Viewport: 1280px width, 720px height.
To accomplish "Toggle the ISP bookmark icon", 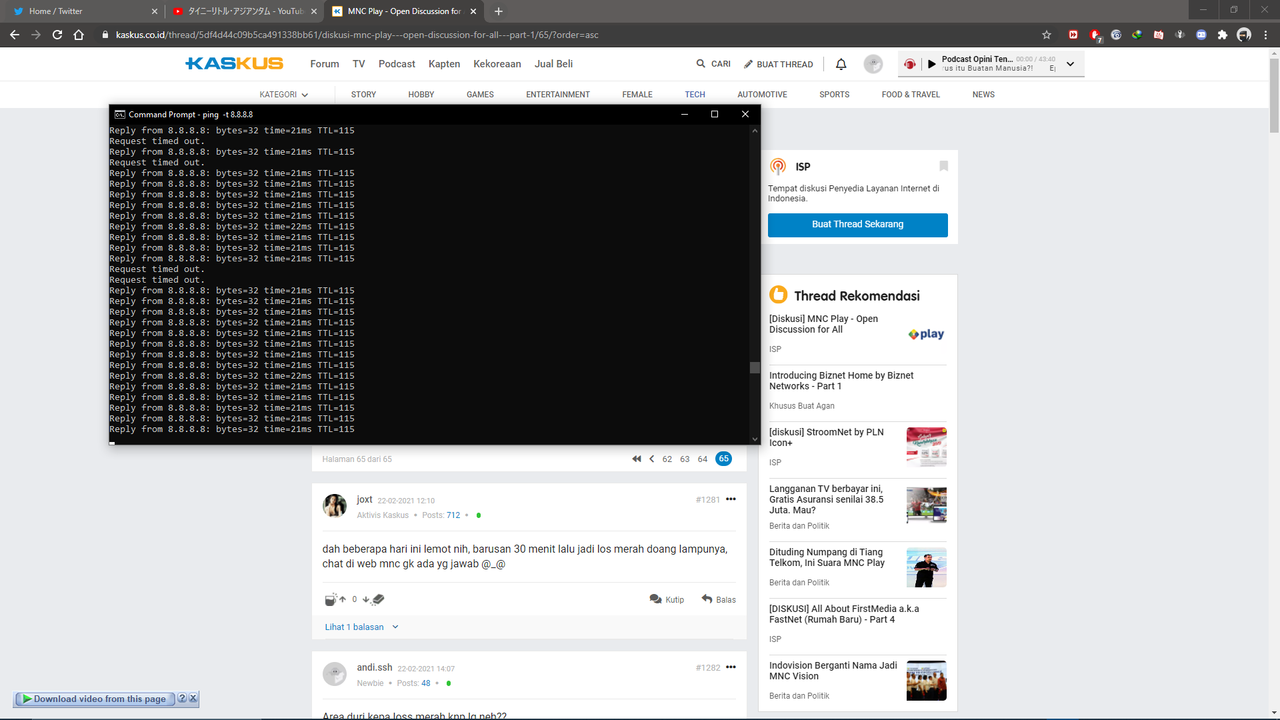I will (943, 166).
